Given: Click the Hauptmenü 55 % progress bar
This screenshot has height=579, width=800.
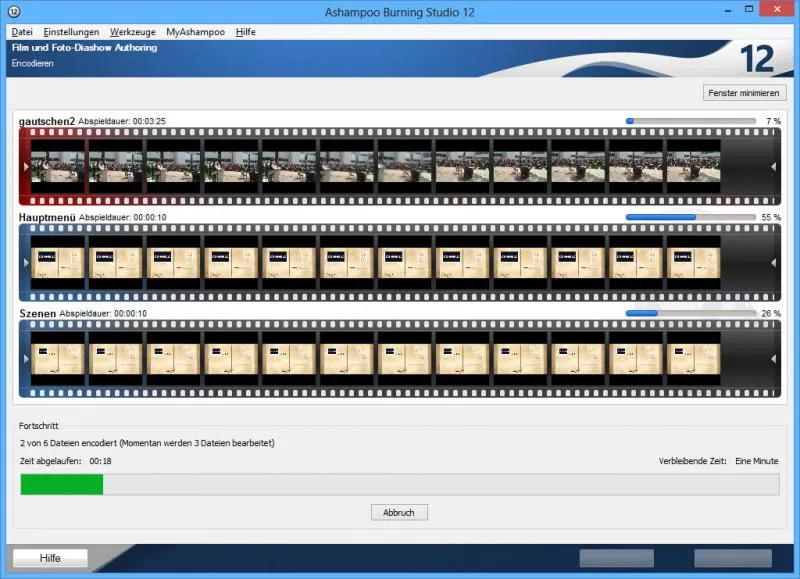Looking at the screenshot, I should [x=691, y=217].
